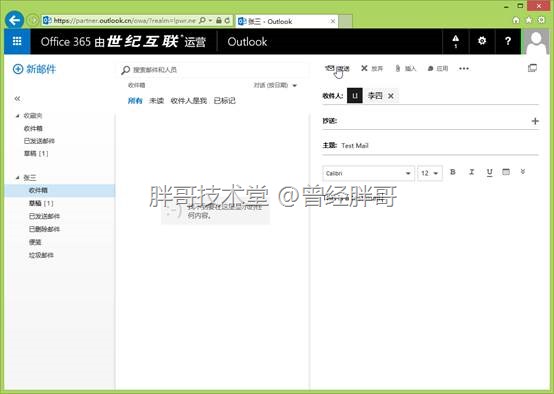Insert an attachment via the paperclip icon

click(x=405, y=68)
